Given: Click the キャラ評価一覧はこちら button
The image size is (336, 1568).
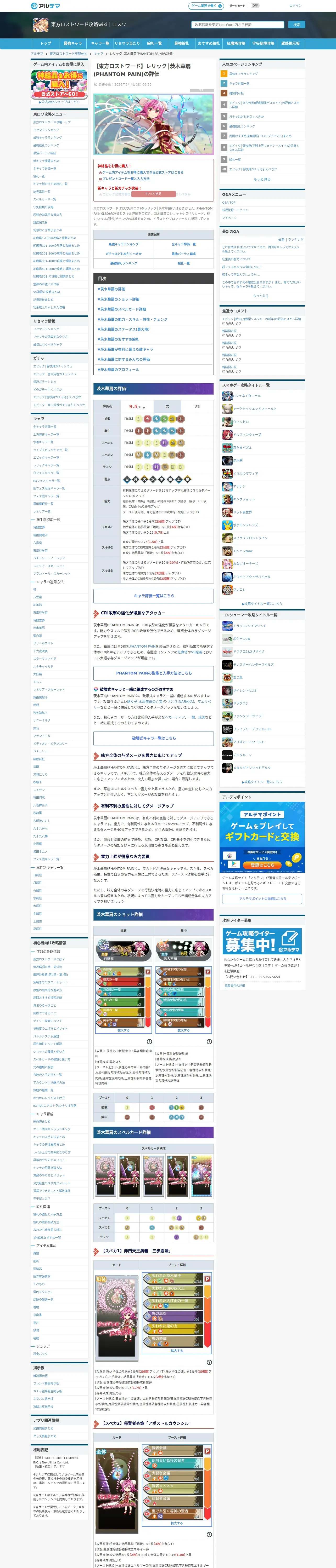Looking at the screenshot, I should point(154,595).
